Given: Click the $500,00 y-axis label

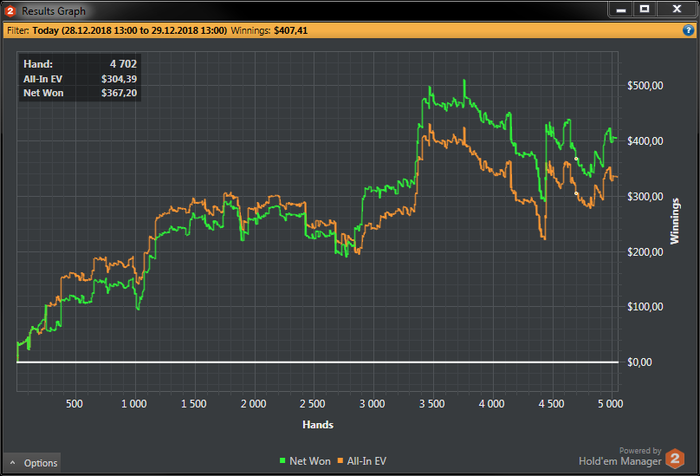Looking at the screenshot, I should pos(645,86).
